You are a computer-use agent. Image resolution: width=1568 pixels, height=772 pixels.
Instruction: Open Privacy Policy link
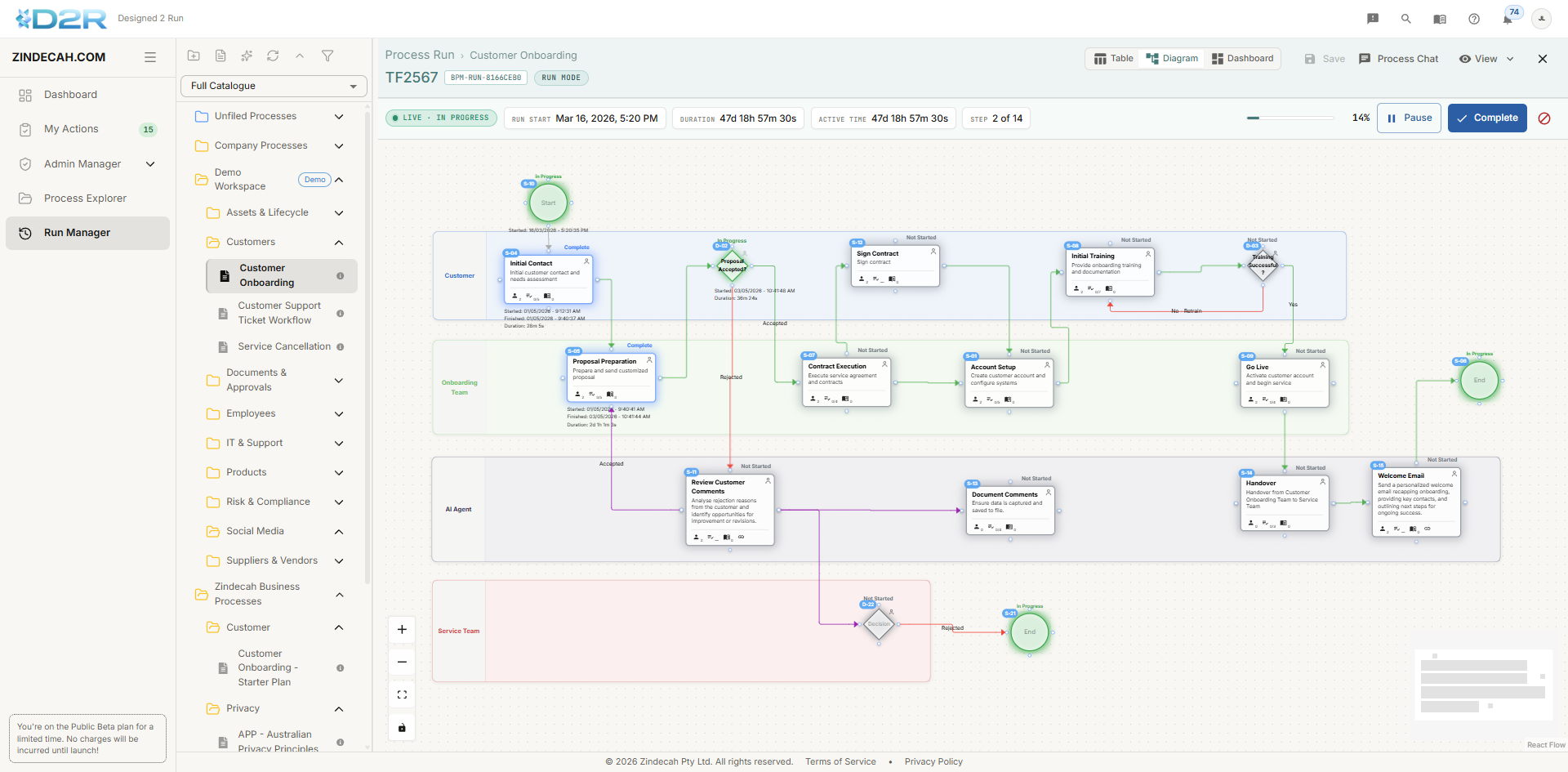pos(933,762)
